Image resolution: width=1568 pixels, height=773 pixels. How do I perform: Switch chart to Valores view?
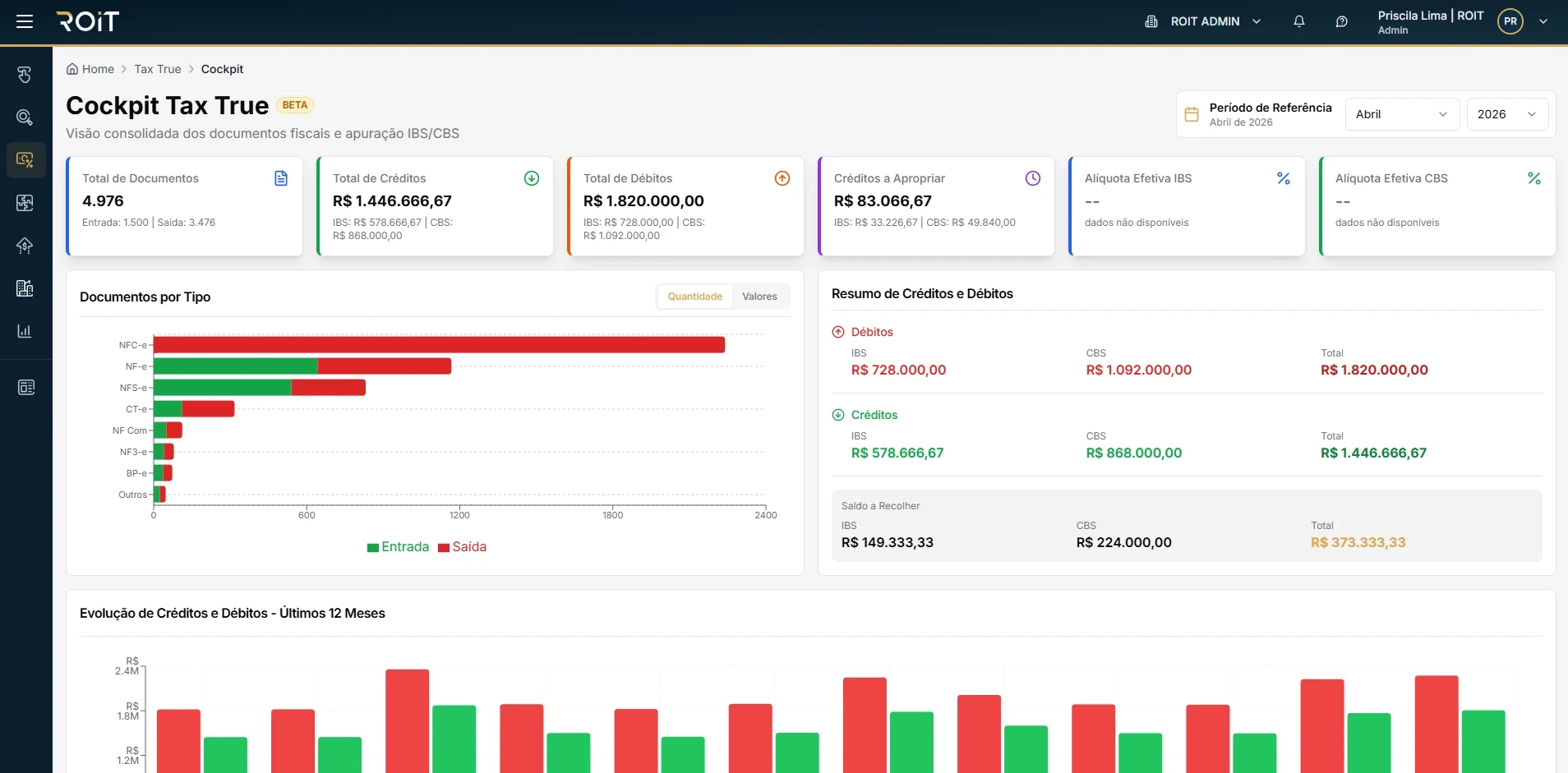point(759,297)
